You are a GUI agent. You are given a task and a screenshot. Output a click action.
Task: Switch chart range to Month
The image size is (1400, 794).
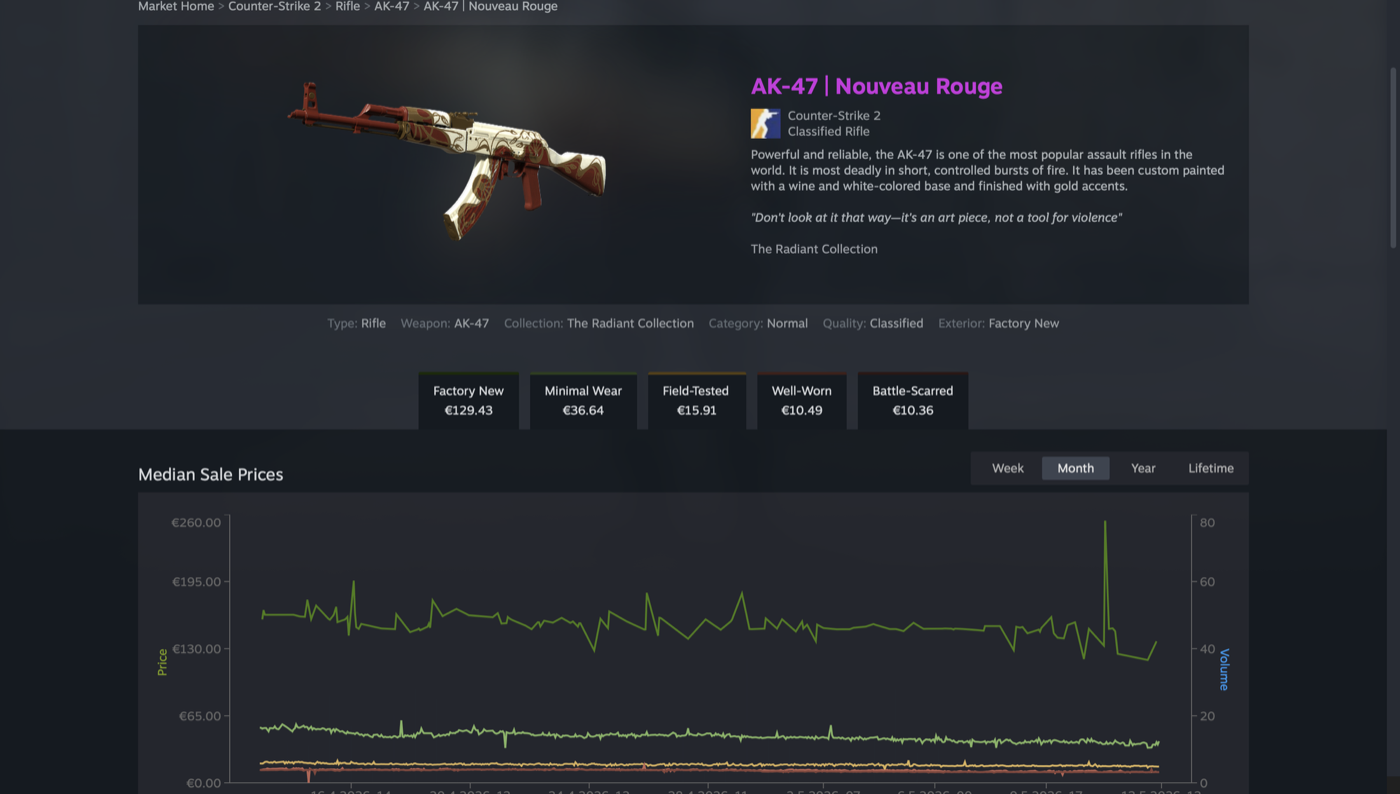pos(1075,468)
